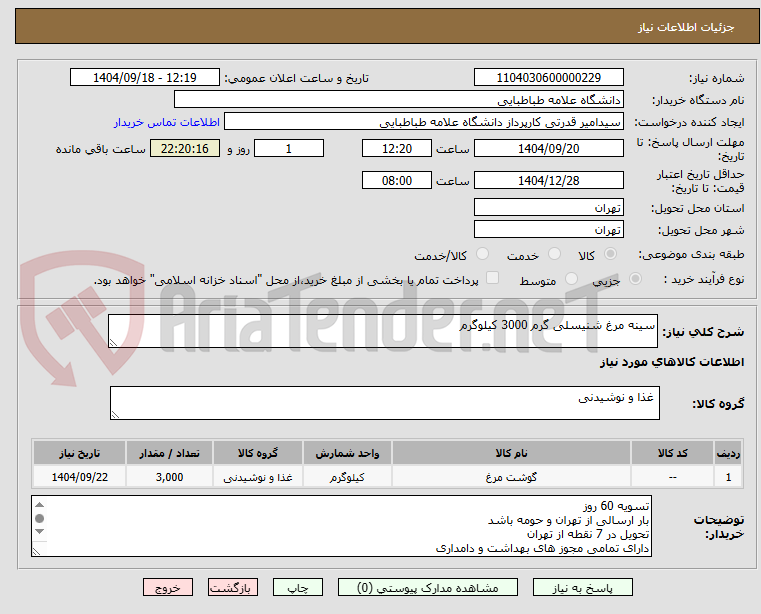The height and width of the screenshot is (614, 761).
Task: Click the استان محل تحویل field
Action: pos(548,207)
